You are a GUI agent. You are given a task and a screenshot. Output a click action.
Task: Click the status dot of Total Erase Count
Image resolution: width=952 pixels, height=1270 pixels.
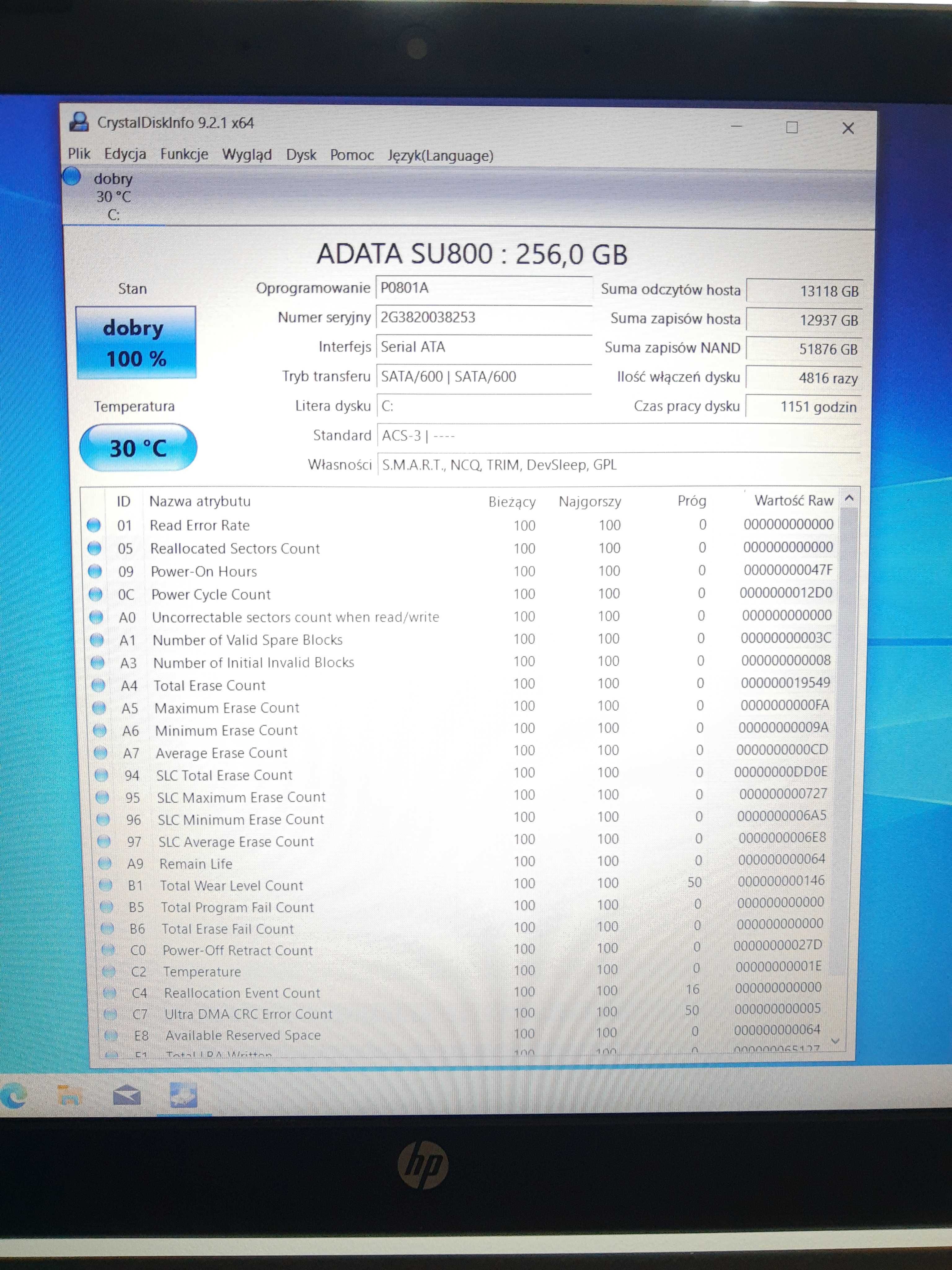[x=99, y=685]
